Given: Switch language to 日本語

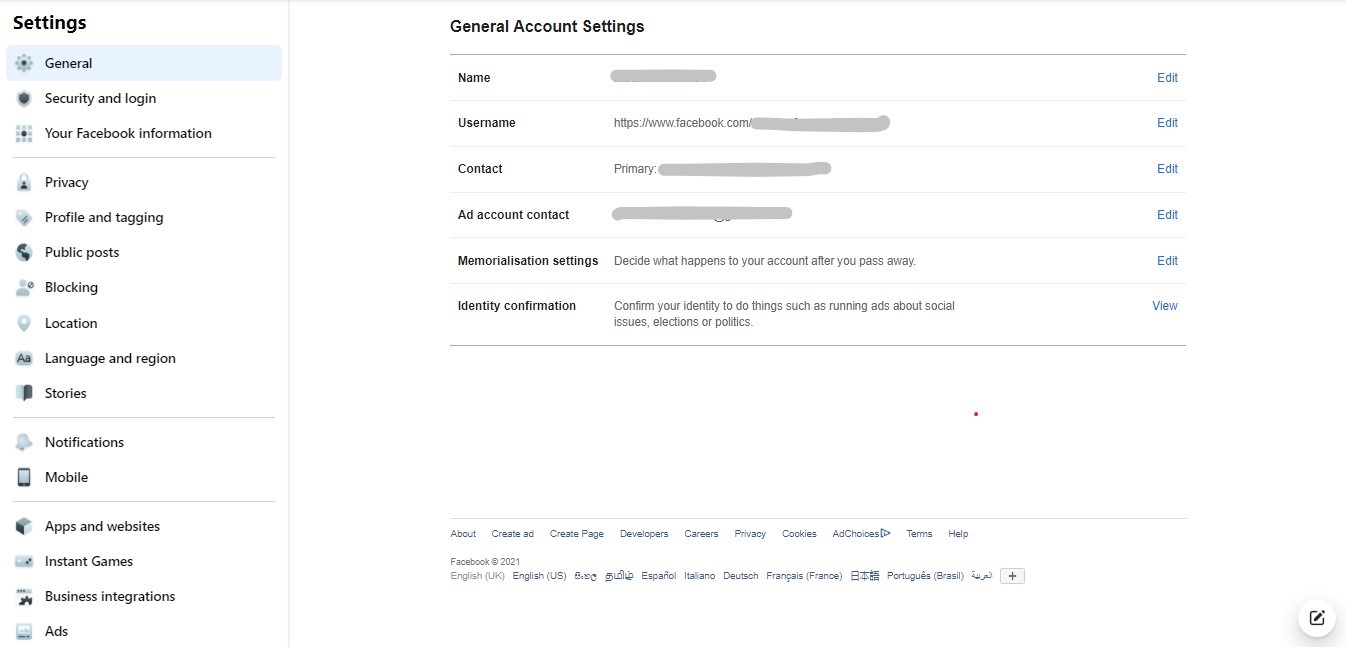Looking at the screenshot, I should pos(865,576).
